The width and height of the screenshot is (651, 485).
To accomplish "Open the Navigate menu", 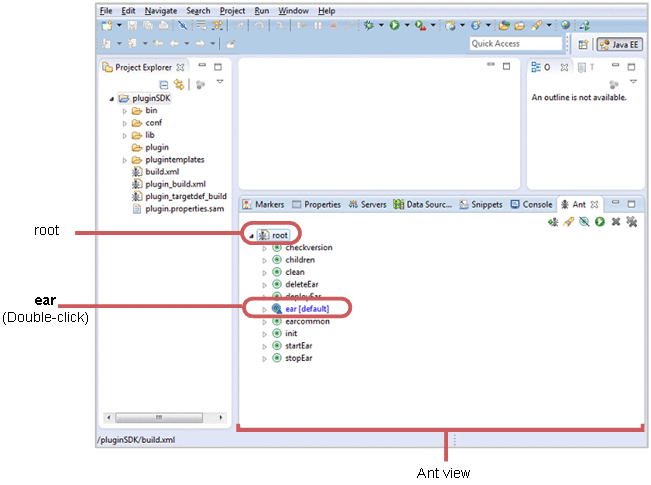I will 160,10.
